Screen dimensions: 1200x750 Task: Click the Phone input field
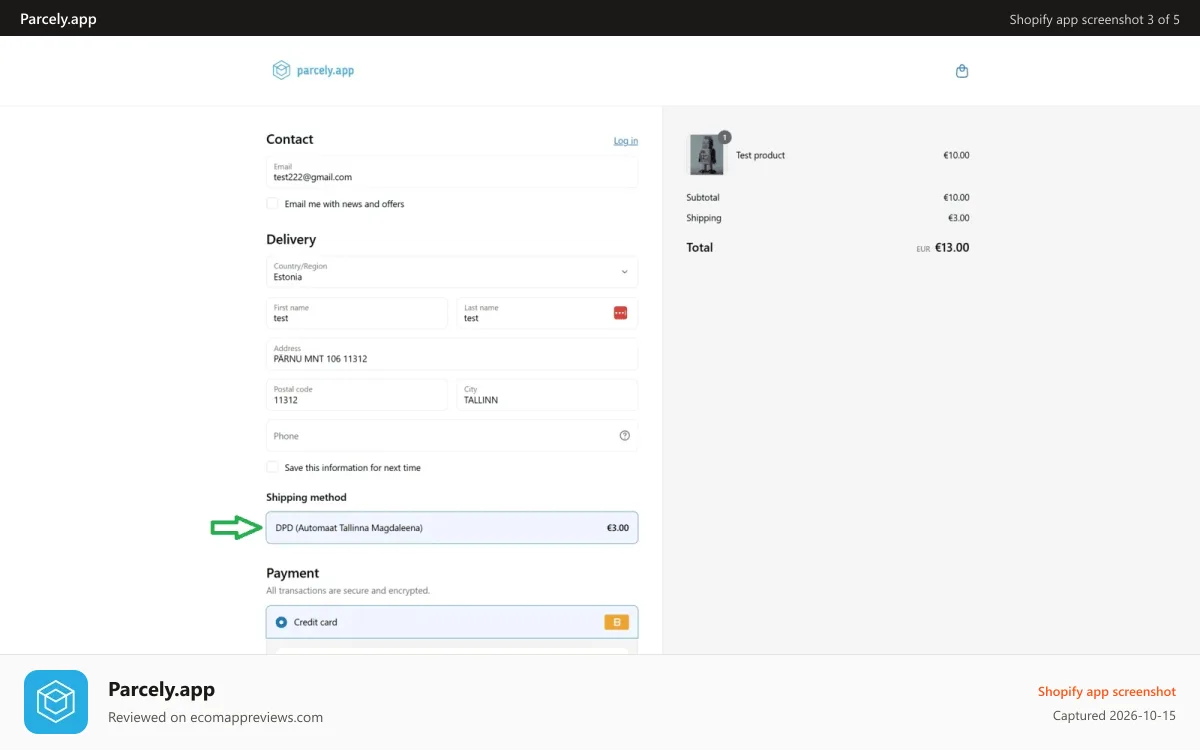click(x=452, y=435)
